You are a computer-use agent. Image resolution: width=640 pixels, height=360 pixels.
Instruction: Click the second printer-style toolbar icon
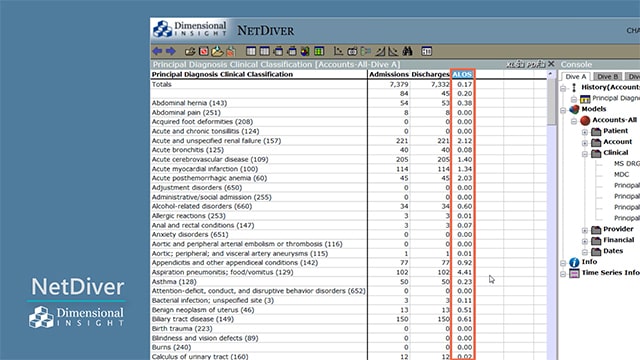pos(292,51)
